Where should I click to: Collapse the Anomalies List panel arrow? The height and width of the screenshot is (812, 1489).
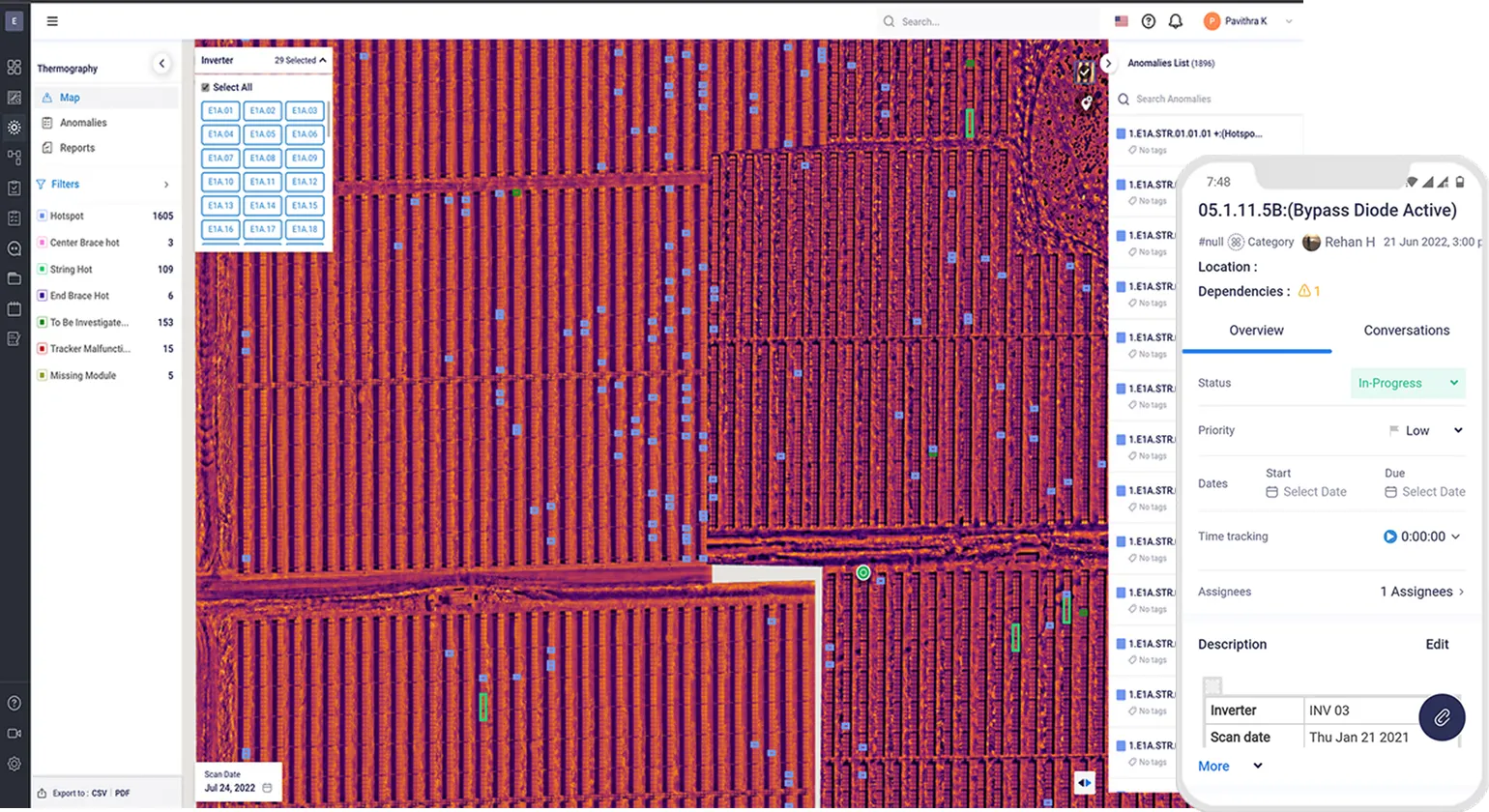pos(1108,64)
